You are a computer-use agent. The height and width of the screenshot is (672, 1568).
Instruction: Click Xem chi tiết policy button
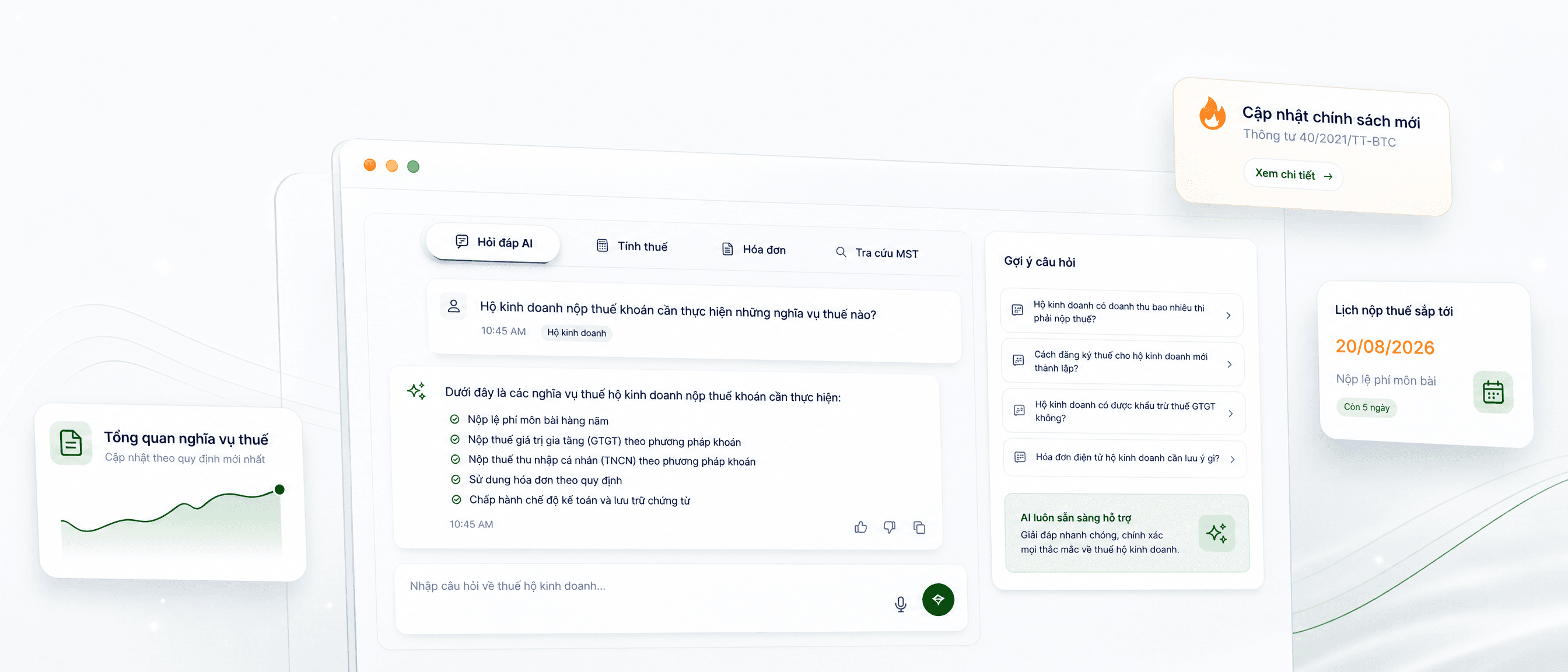click(1293, 174)
